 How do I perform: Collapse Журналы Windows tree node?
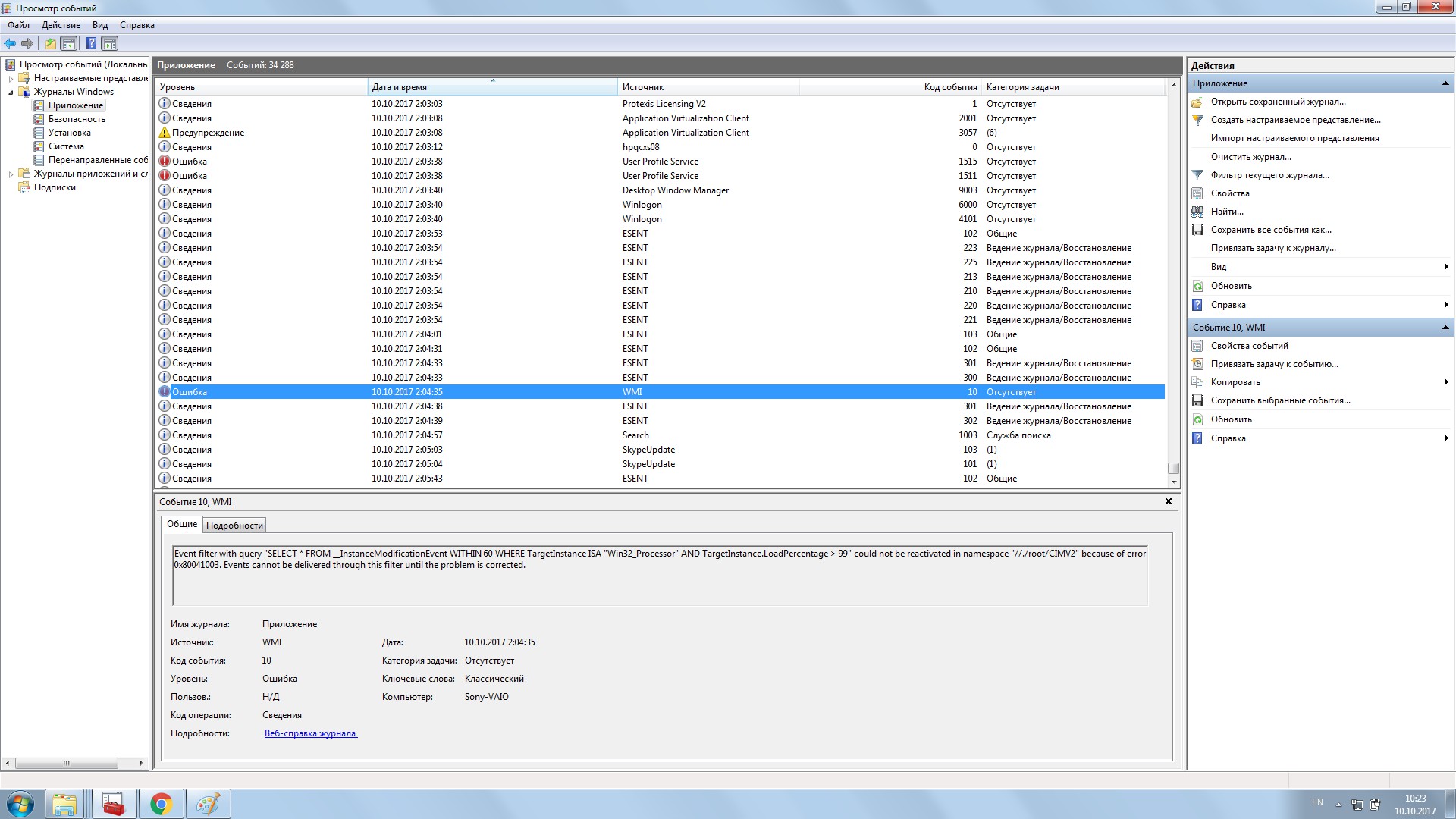(11, 92)
